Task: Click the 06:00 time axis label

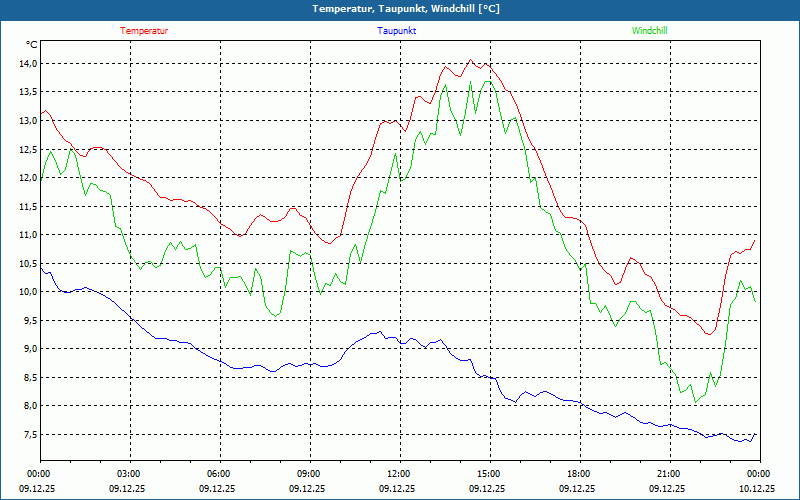Action: click(219, 474)
